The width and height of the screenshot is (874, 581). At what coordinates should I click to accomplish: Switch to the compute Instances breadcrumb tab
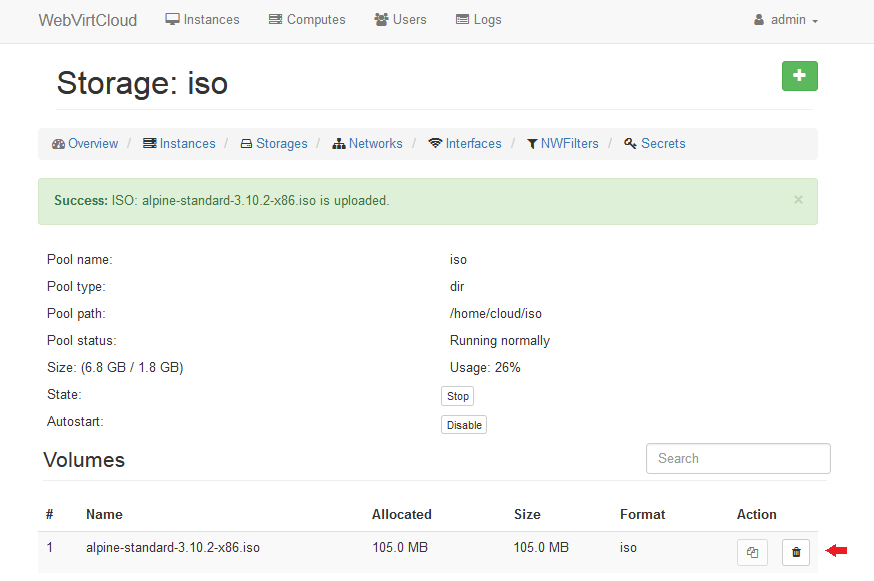(179, 144)
